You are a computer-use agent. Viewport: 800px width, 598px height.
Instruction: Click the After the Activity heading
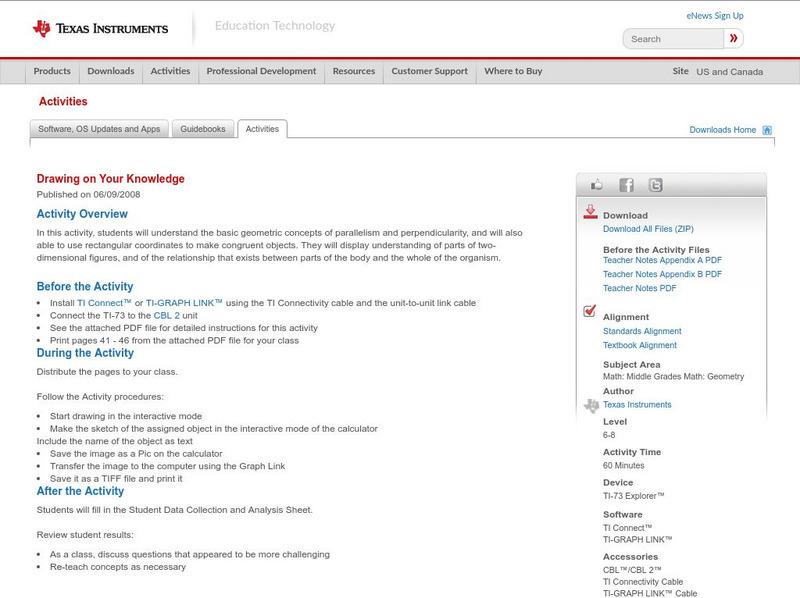click(80, 491)
